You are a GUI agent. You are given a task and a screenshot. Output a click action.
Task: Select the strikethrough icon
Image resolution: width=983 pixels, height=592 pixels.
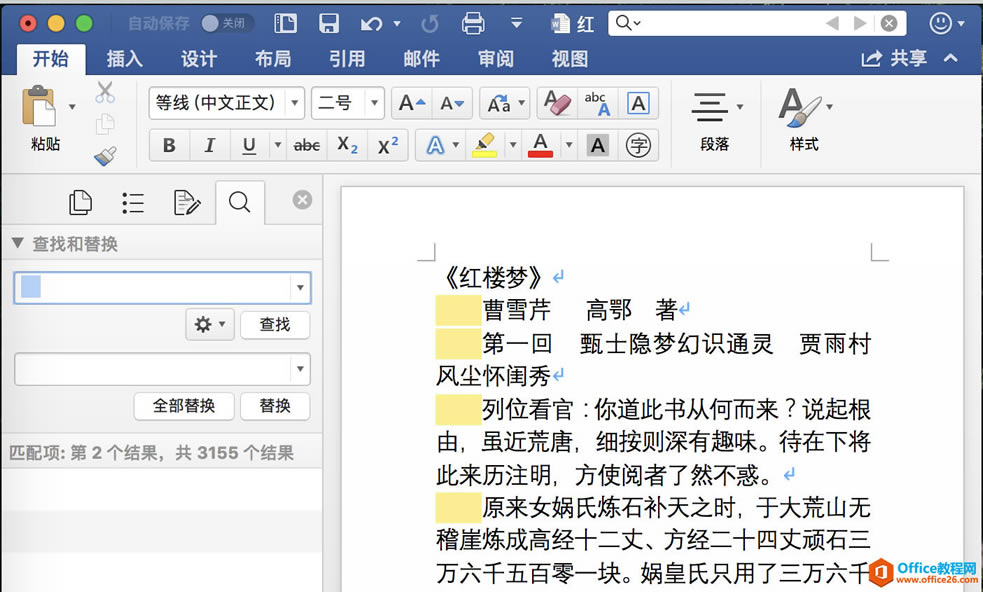(306, 144)
